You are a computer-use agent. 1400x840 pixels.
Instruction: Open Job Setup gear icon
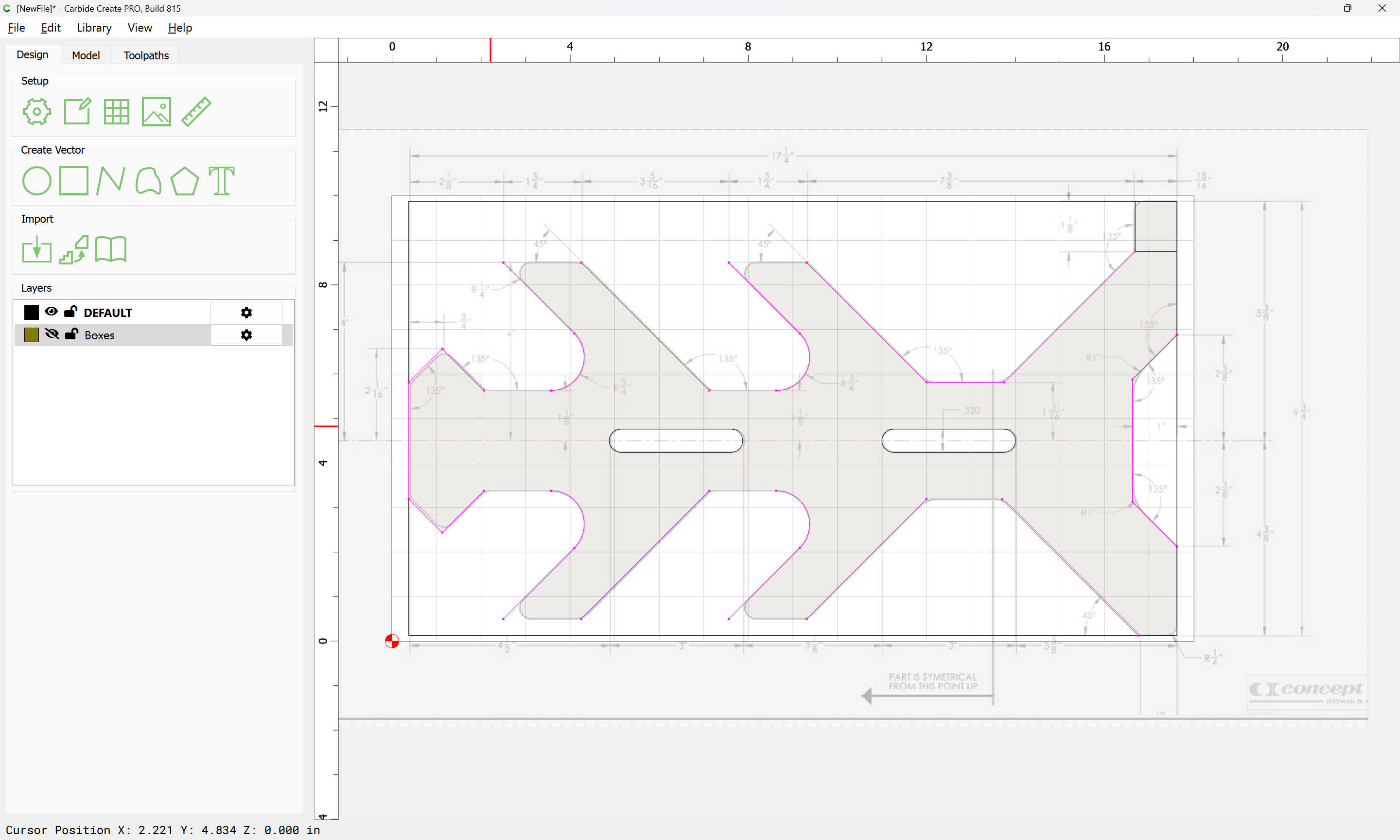pos(37,111)
